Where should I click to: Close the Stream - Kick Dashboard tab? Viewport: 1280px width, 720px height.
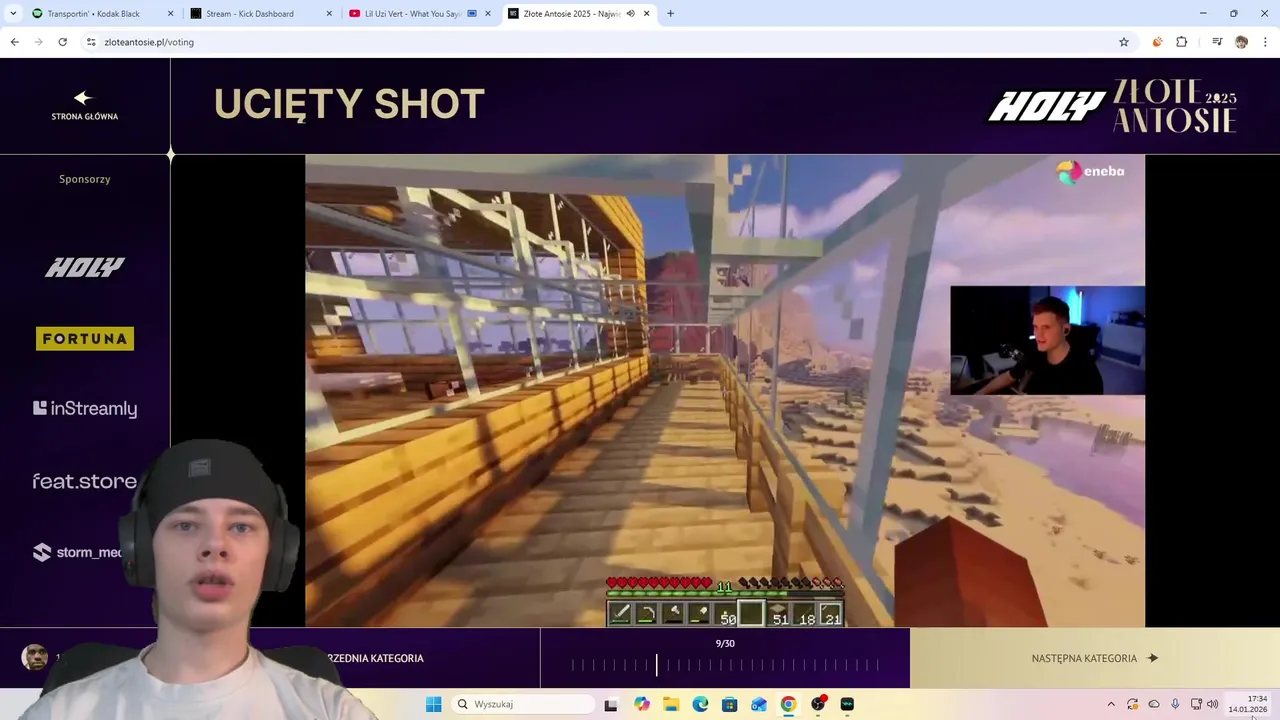(330, 14)
